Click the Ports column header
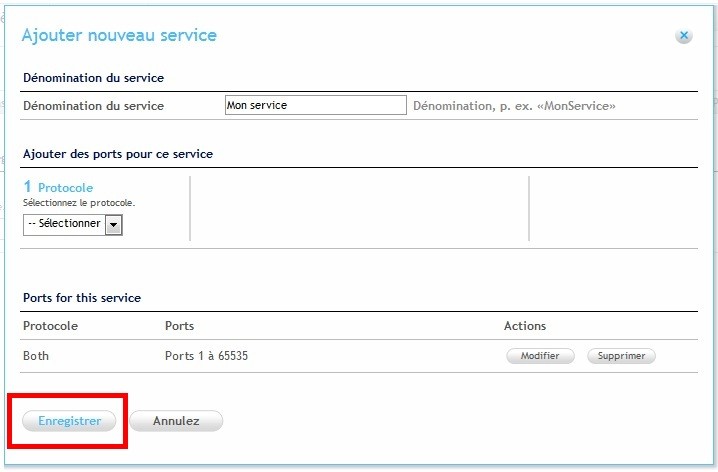718x472 pixels. (179, 326)
